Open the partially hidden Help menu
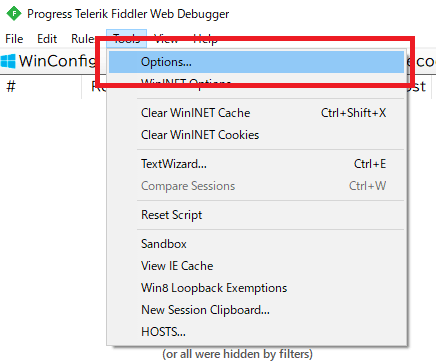436x364 pixels. coord(205,39)
